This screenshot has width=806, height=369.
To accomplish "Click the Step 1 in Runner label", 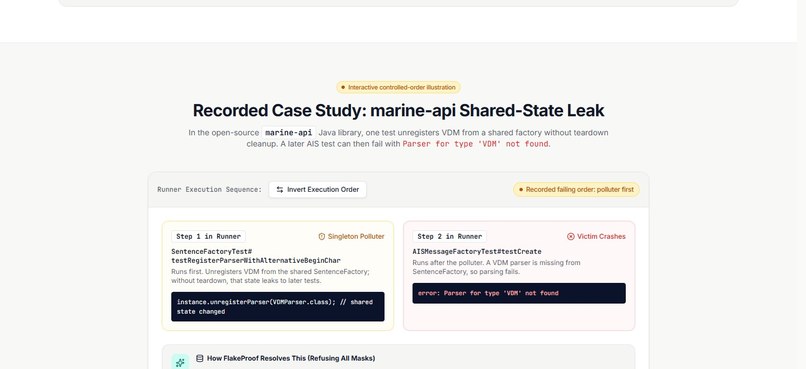I will [208, 236].
